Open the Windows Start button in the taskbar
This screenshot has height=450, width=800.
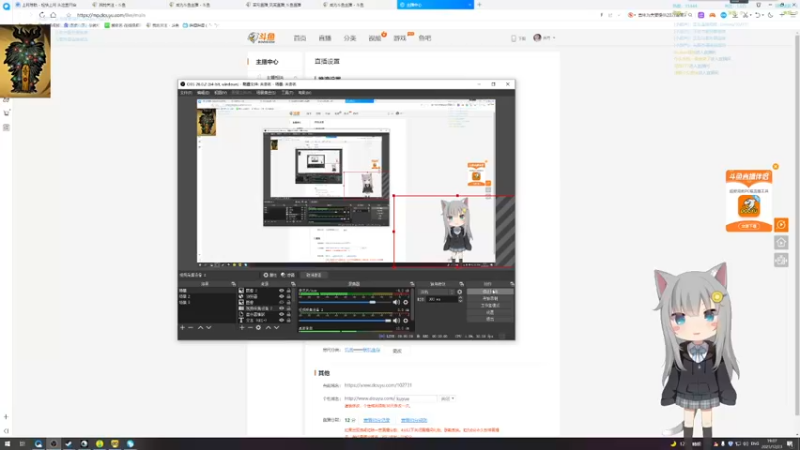point(7,444)
